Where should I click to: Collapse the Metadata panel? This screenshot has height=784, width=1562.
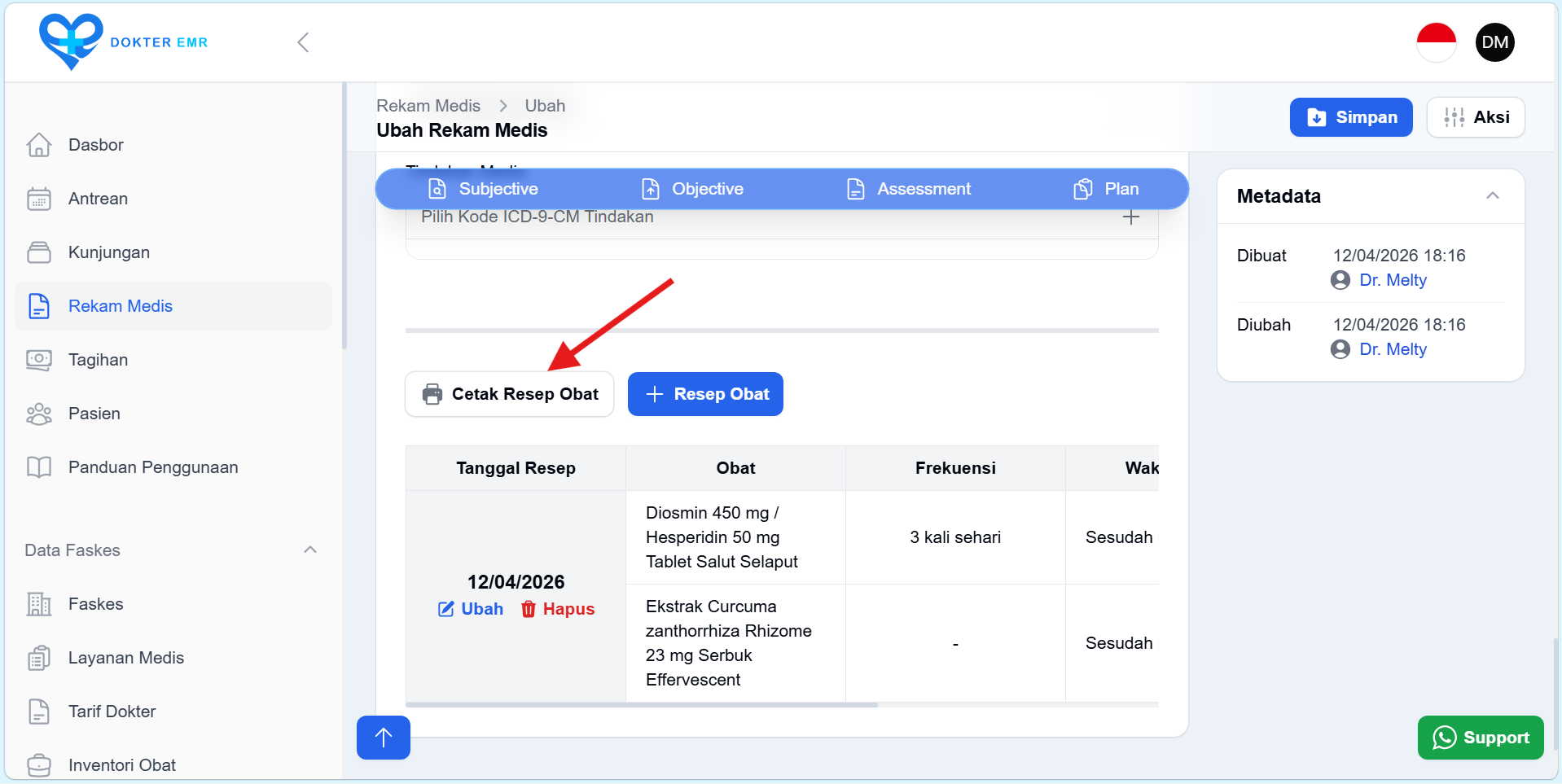pos(1492,195)
